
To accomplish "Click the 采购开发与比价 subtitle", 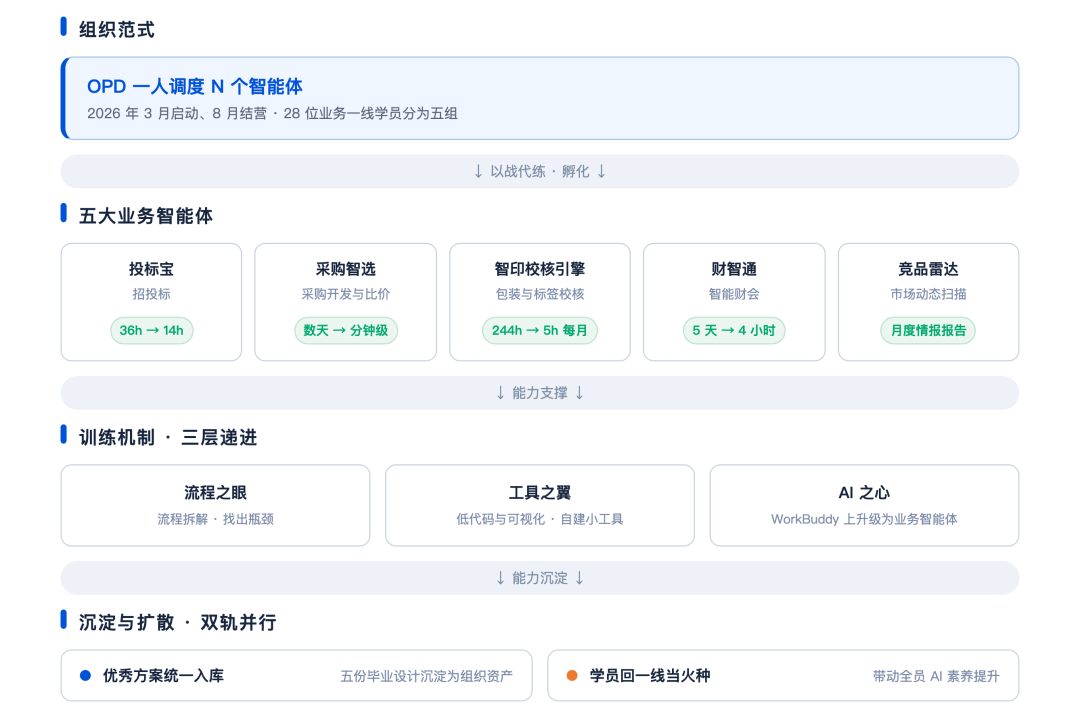I will 345,294.
